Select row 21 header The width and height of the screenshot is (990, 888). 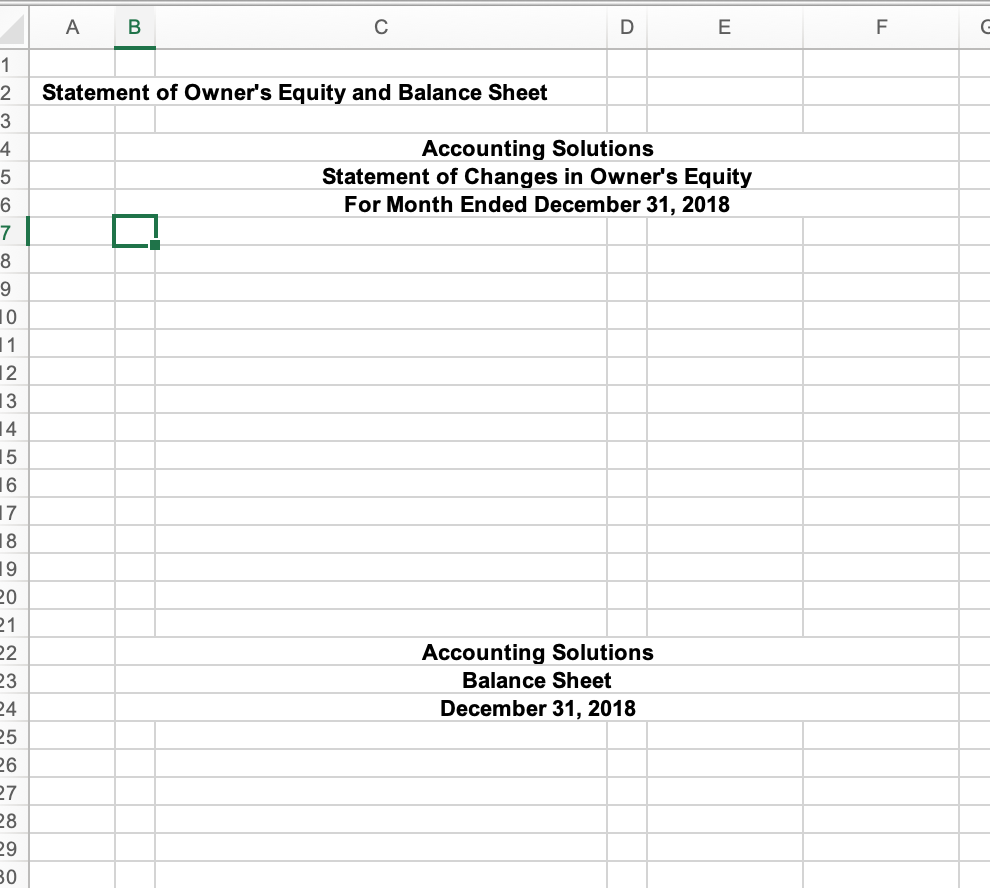point(13,624)
